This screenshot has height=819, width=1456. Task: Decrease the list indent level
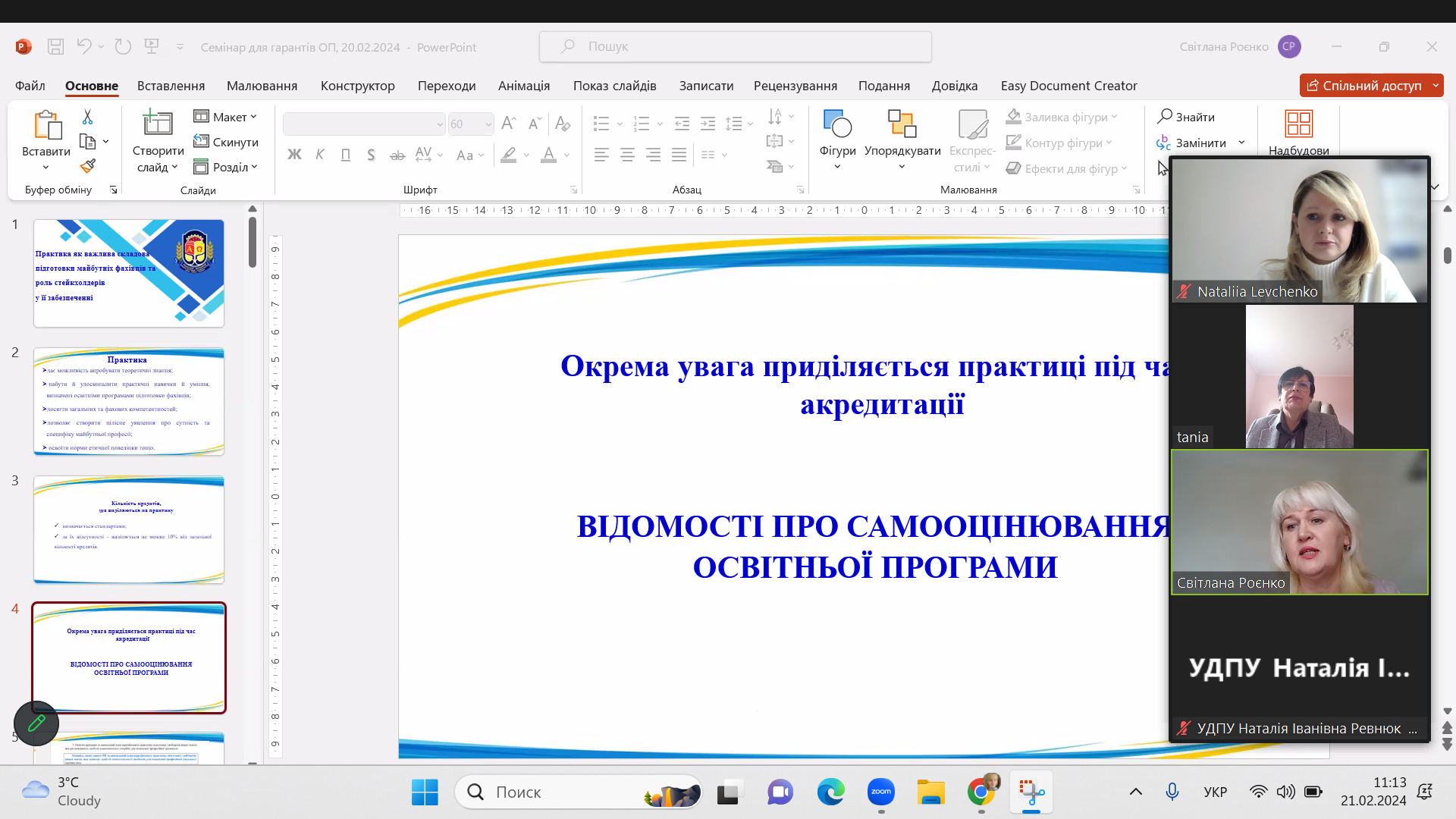click(682, 124)
